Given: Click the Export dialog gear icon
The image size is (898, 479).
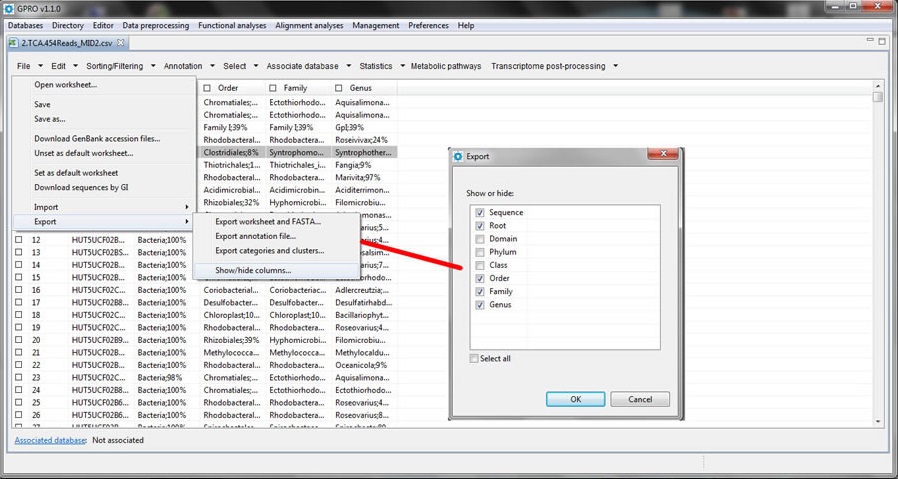Looking at the screenshot, I should [459, 156].
